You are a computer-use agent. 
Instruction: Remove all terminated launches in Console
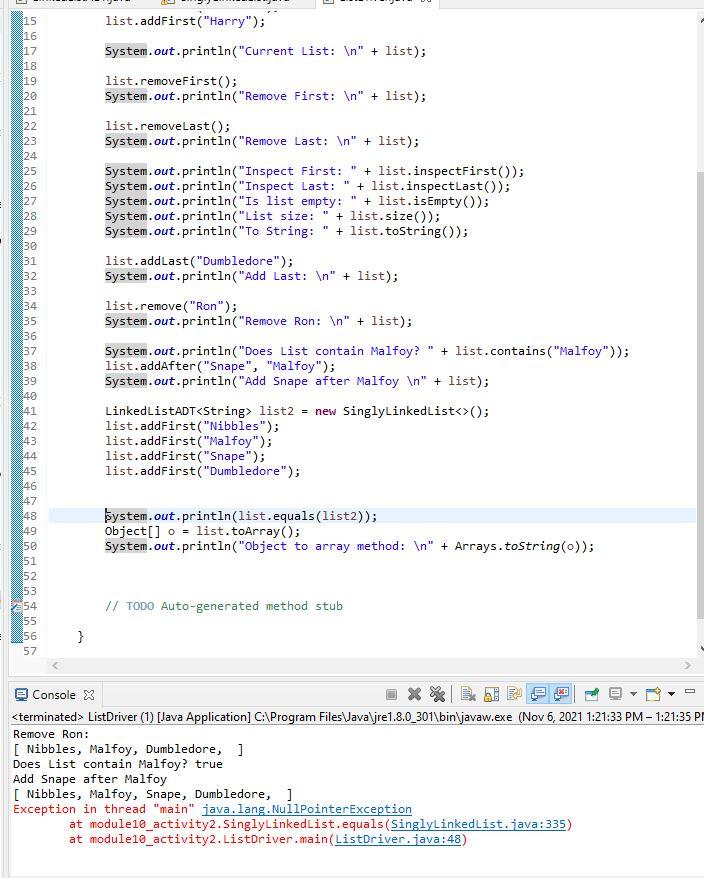coord(437,694)
